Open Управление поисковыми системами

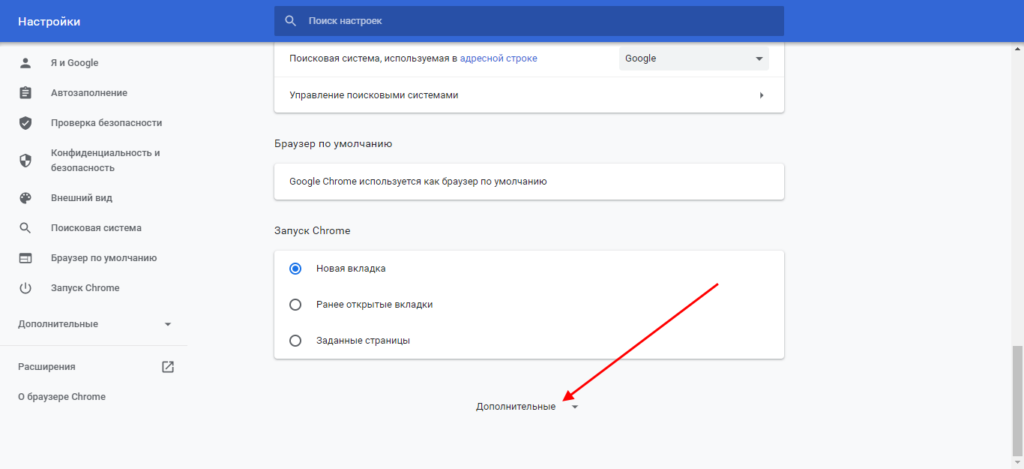point(528,95)
